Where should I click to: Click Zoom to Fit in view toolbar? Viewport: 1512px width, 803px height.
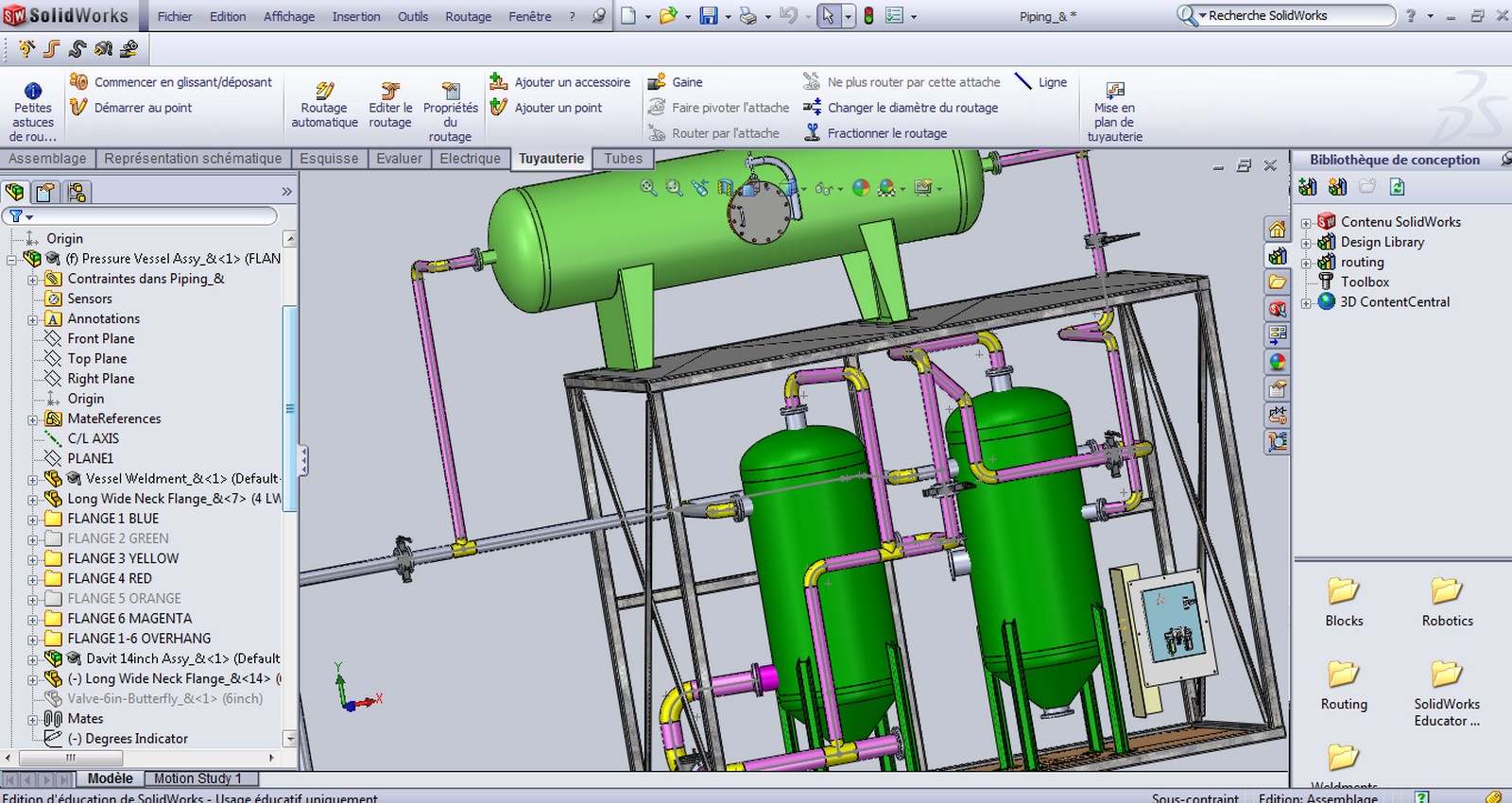pyautogui.click(x=648, y=188)
